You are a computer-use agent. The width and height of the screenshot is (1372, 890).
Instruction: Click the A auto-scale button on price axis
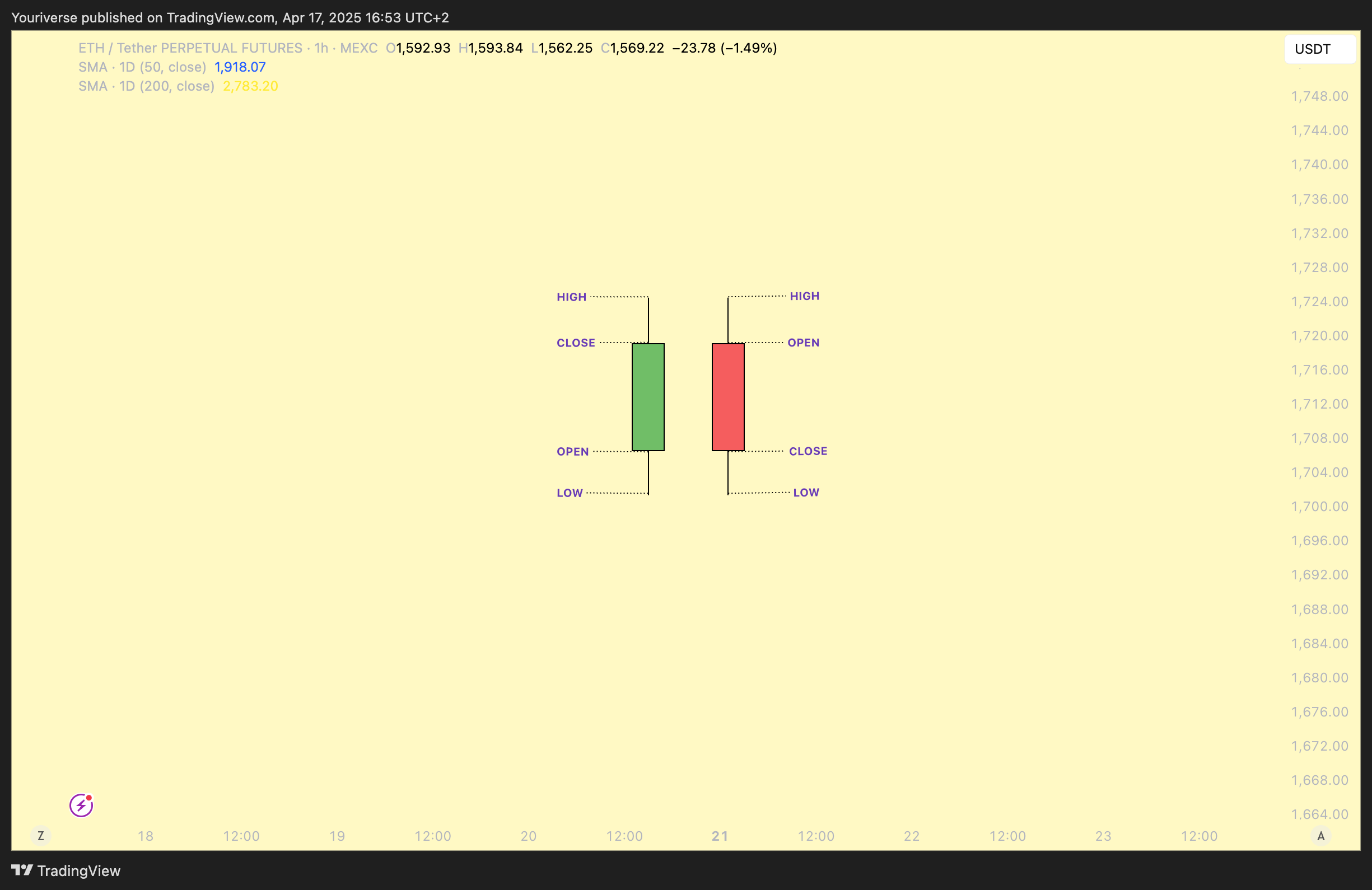point(1320,835)
